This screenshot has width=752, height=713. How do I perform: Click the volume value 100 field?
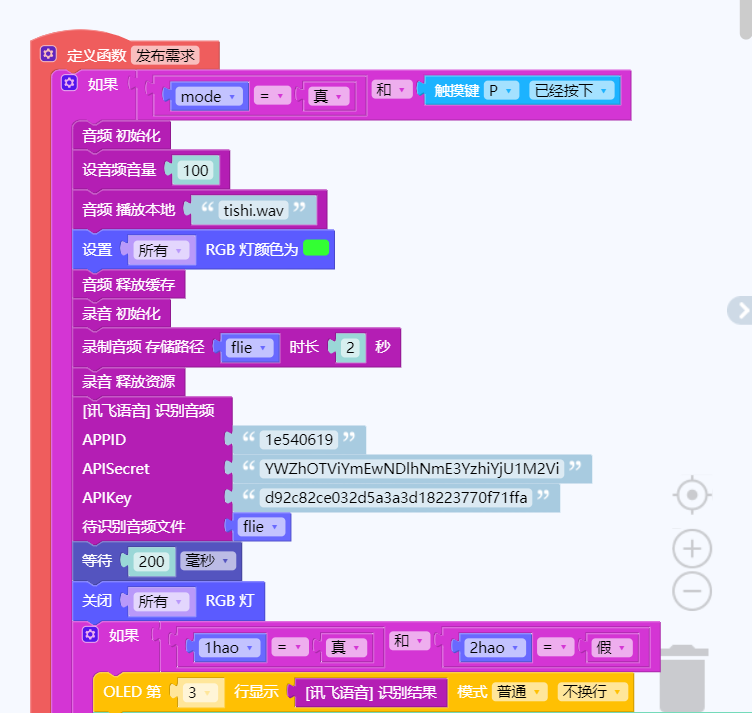(196, 170)
